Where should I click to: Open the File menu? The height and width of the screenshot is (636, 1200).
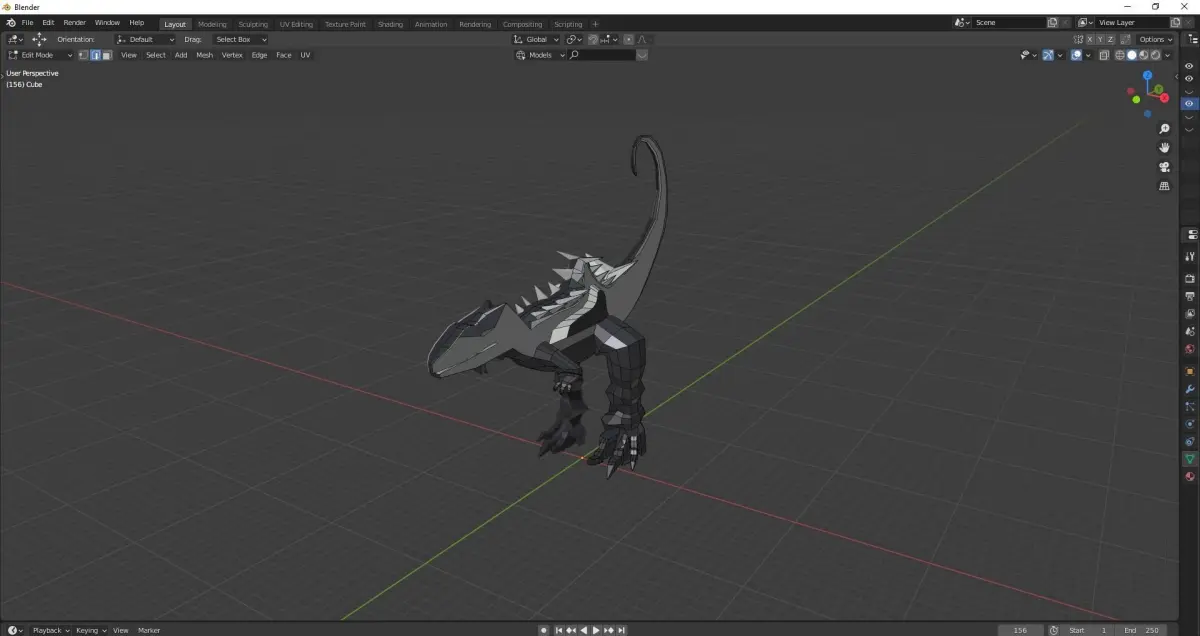coord(27,23)
